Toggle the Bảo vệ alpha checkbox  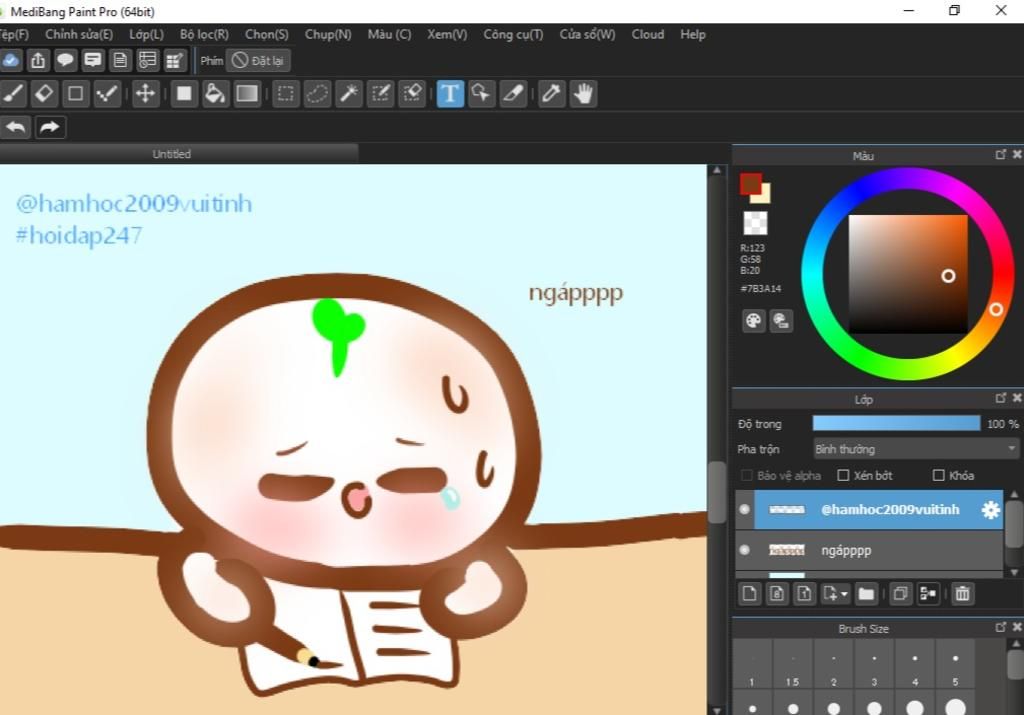click(x=747, y=475)
